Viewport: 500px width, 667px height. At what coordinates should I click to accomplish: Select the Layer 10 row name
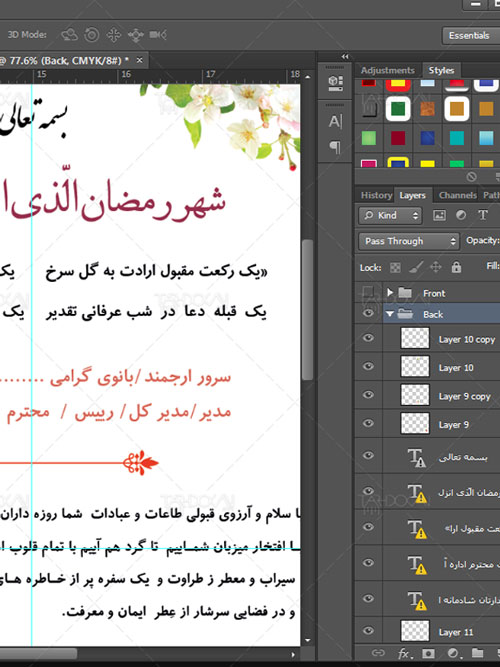click(456, 368)
